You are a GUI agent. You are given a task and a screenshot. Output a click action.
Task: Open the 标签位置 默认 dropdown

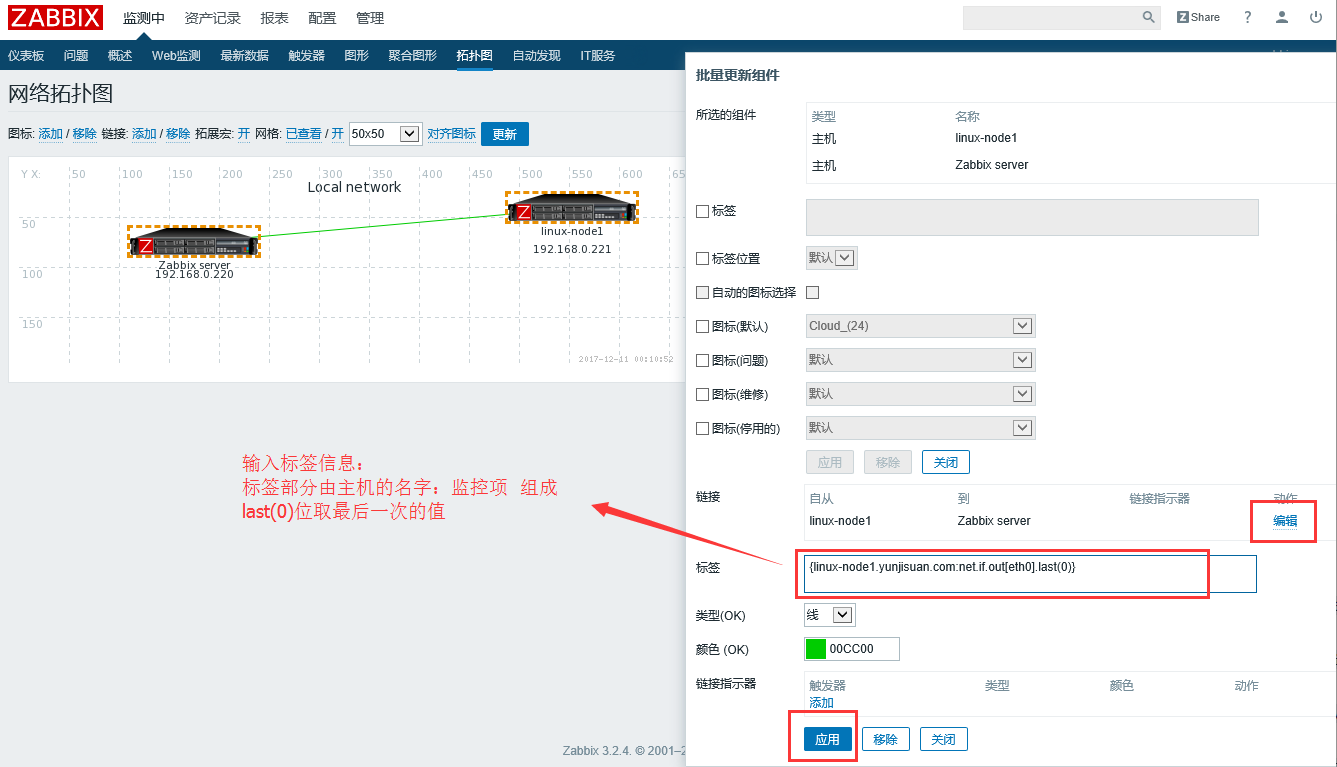(x=832, y=258)
